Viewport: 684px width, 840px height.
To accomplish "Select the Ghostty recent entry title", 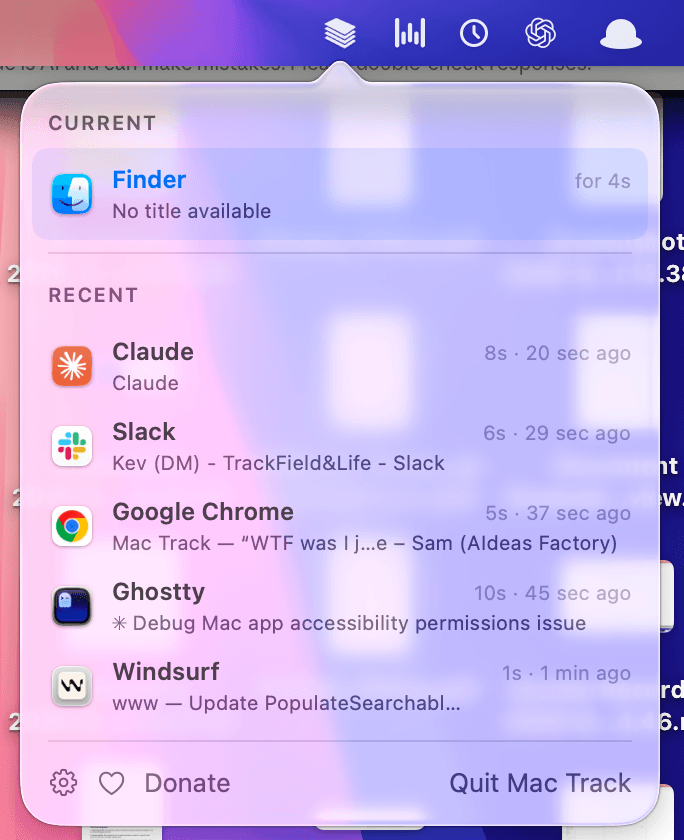I will (x=159, y=592).
